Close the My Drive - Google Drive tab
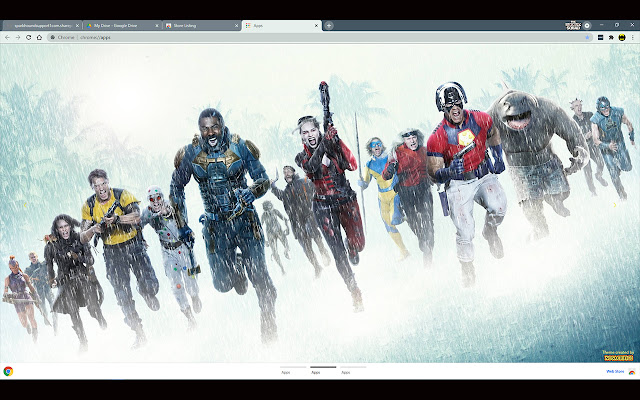This screenshot has height=400, width=640. pos(157,25)
